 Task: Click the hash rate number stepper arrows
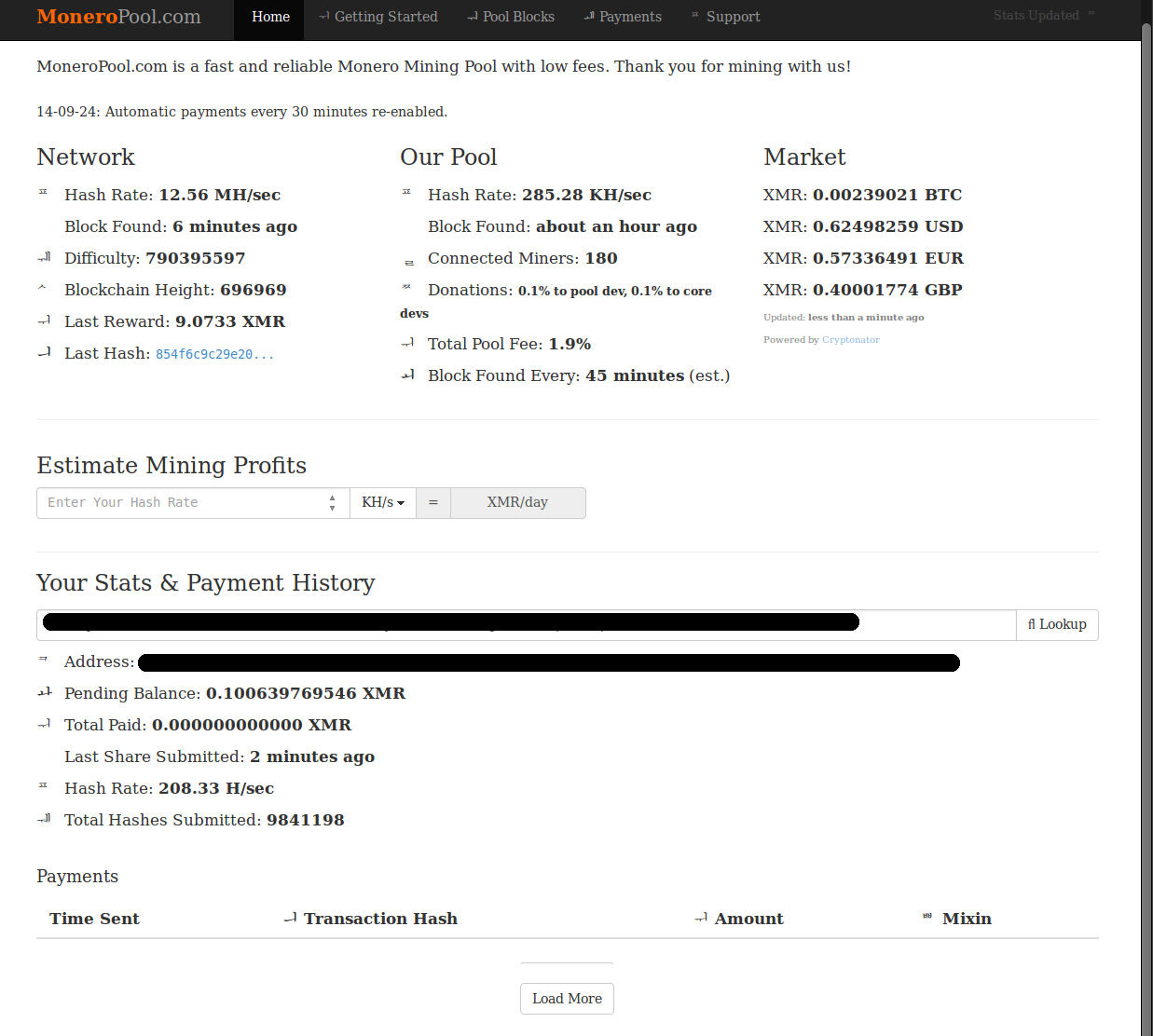click(x=333, y=502)
